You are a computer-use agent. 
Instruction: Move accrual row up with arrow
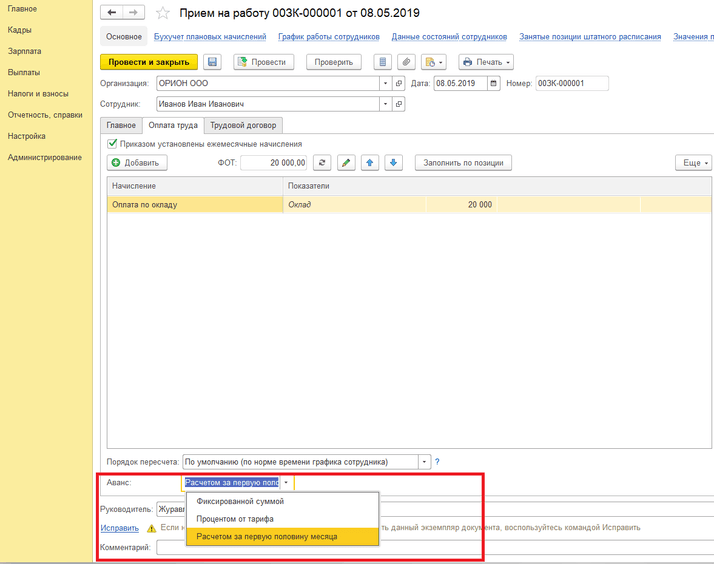click(x=370, y=163)
